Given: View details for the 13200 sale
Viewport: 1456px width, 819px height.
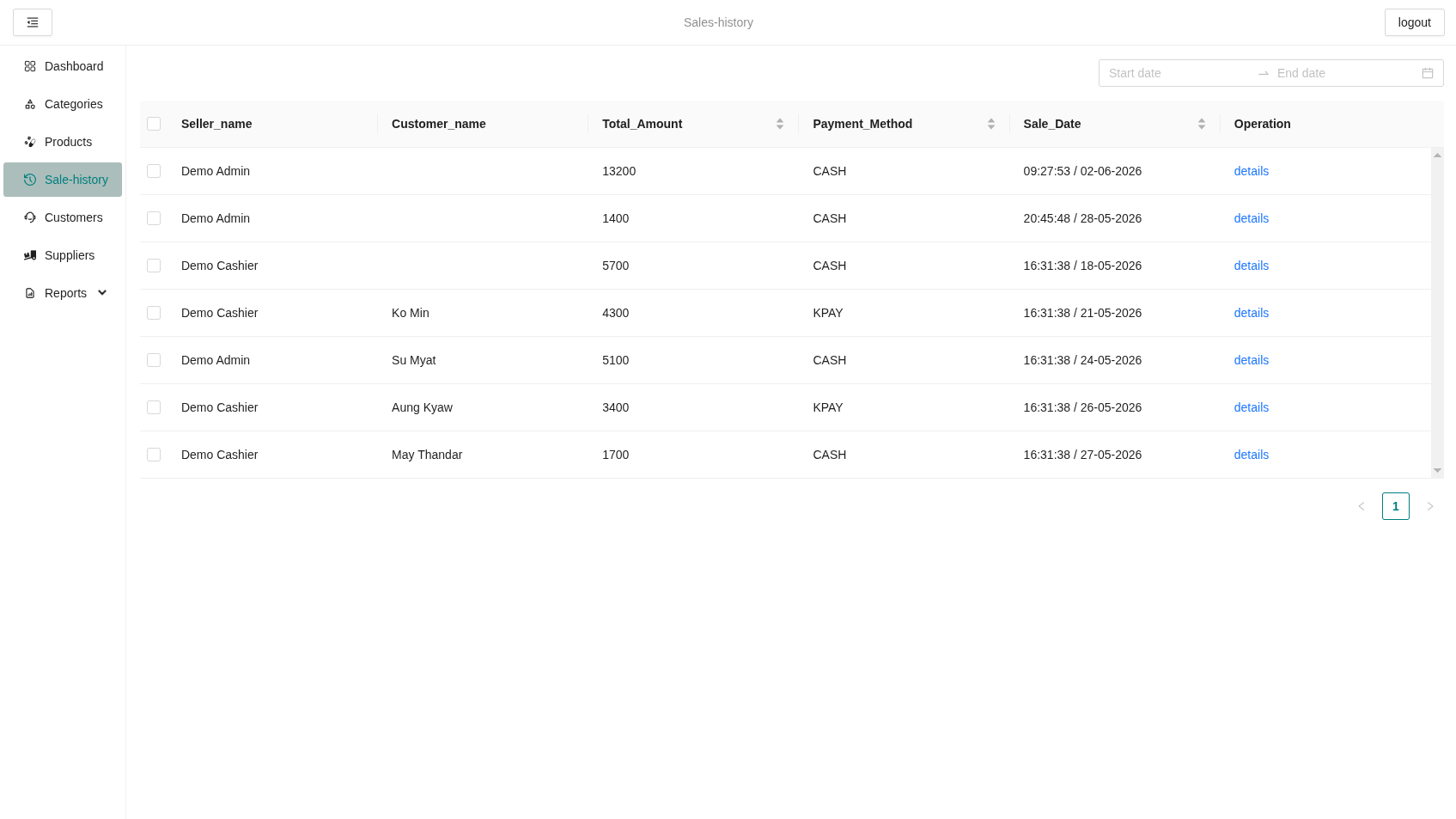Looking at the screenshot, I should (x=1251, y=171).
